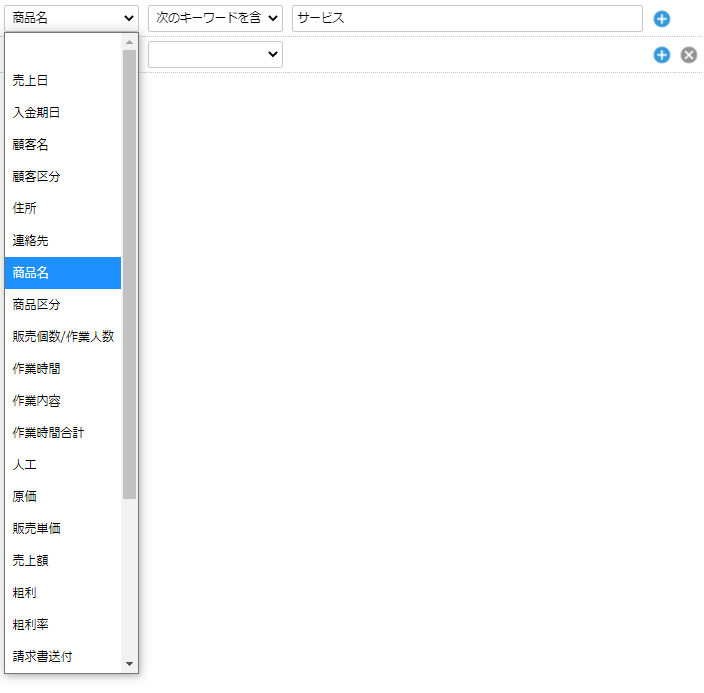Pick the 住所 option

pos(63,209)
